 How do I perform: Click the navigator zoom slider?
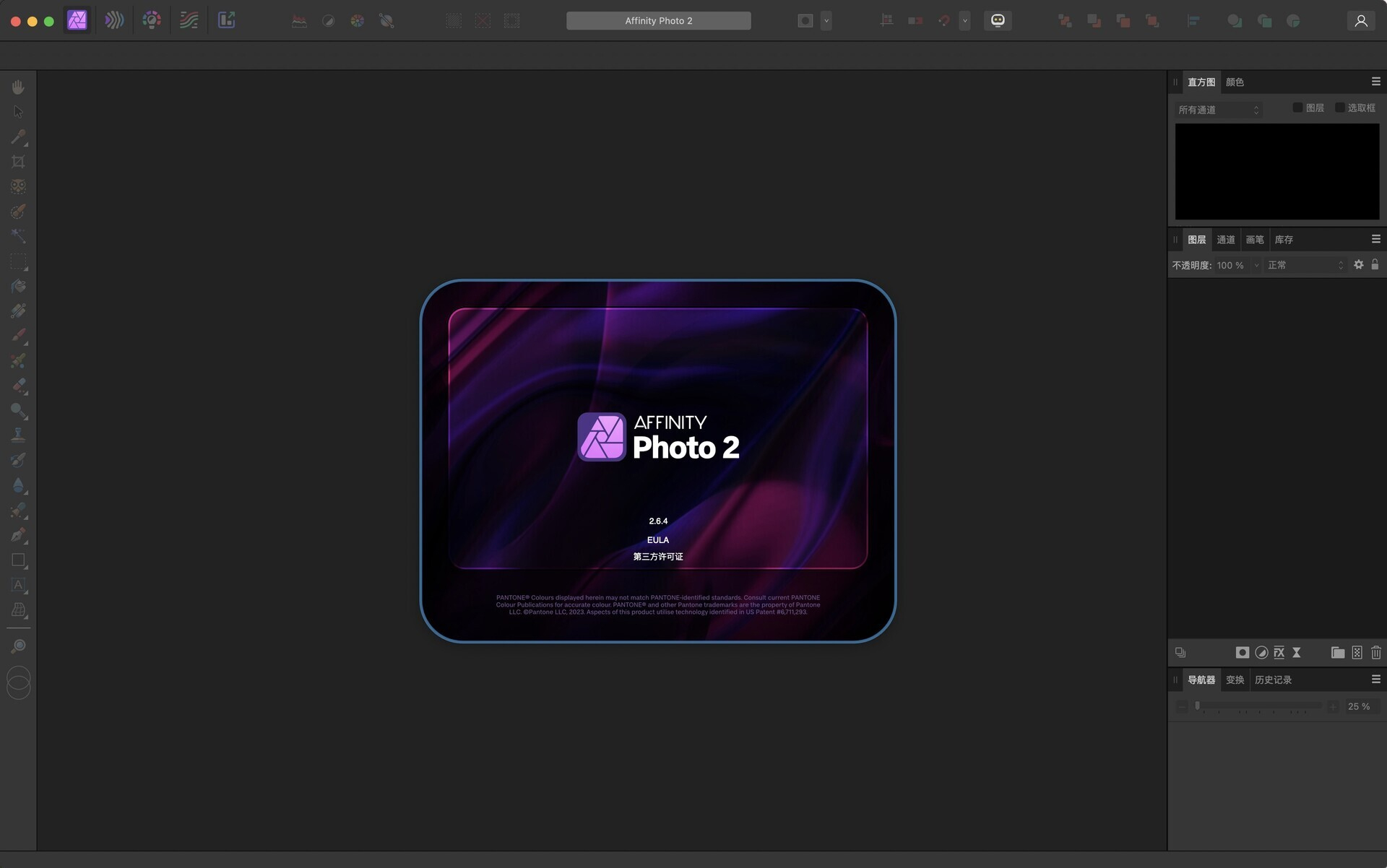pyautogui.click(x=1257, y=706)
